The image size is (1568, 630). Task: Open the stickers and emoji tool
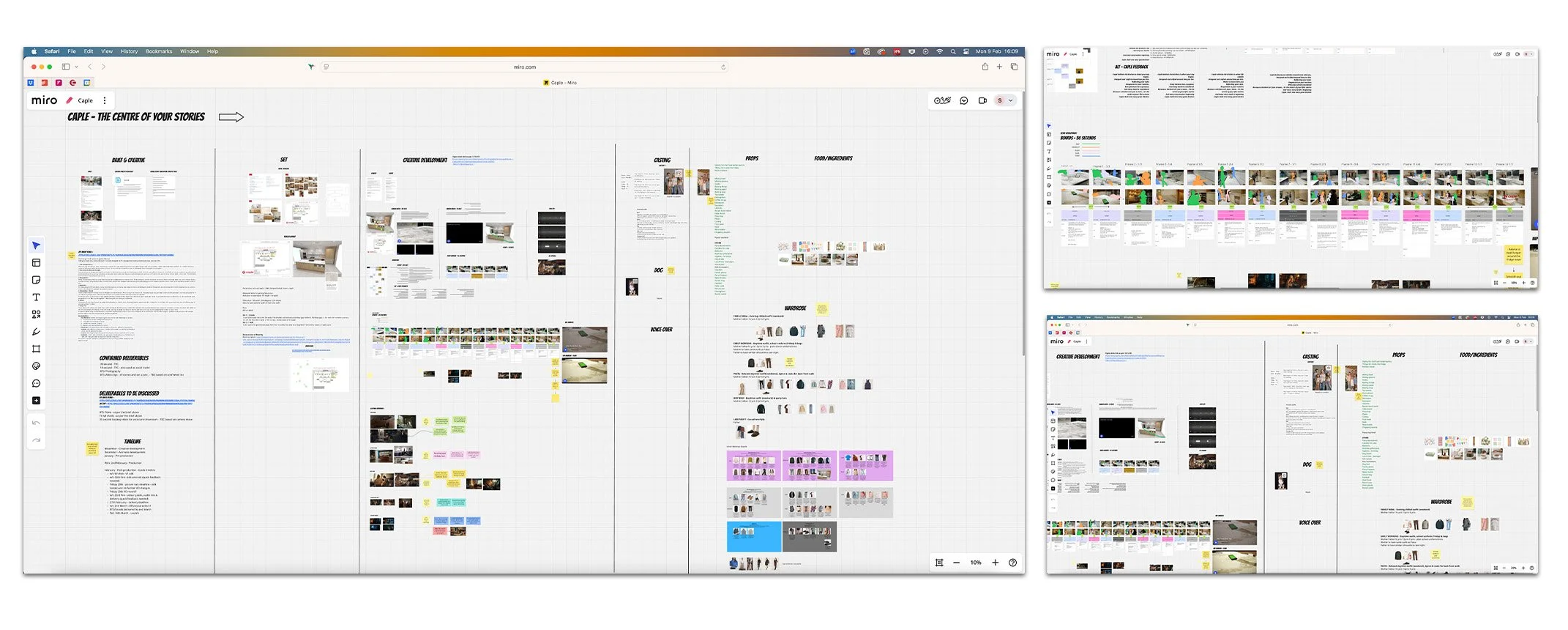[36, 366]
